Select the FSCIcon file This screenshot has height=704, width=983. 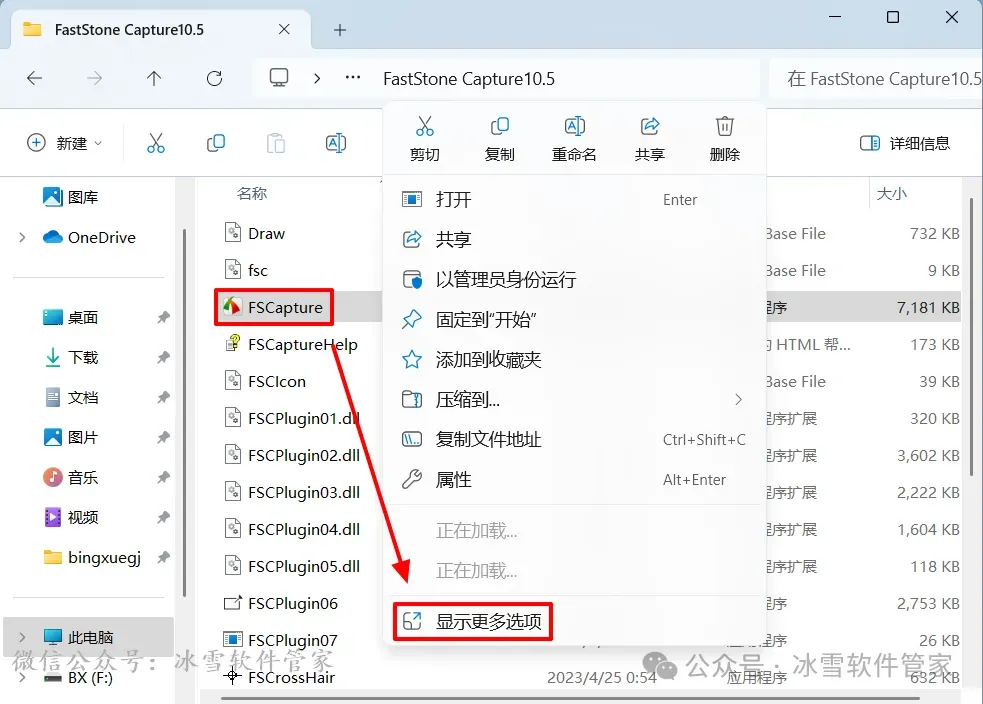pos(265,381)
